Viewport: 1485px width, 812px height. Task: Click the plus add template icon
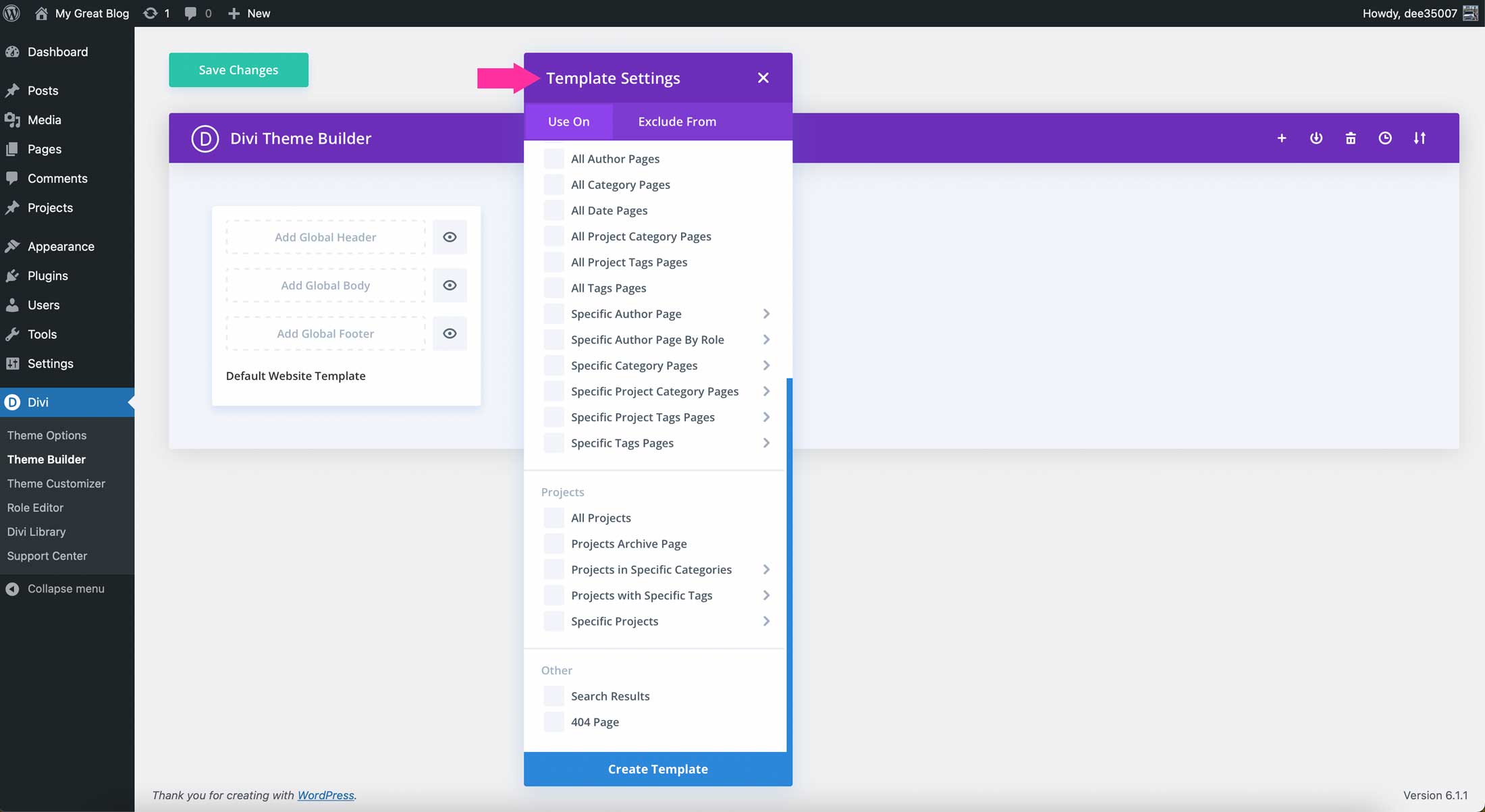pyautogui.click(x=1281, y=138)
